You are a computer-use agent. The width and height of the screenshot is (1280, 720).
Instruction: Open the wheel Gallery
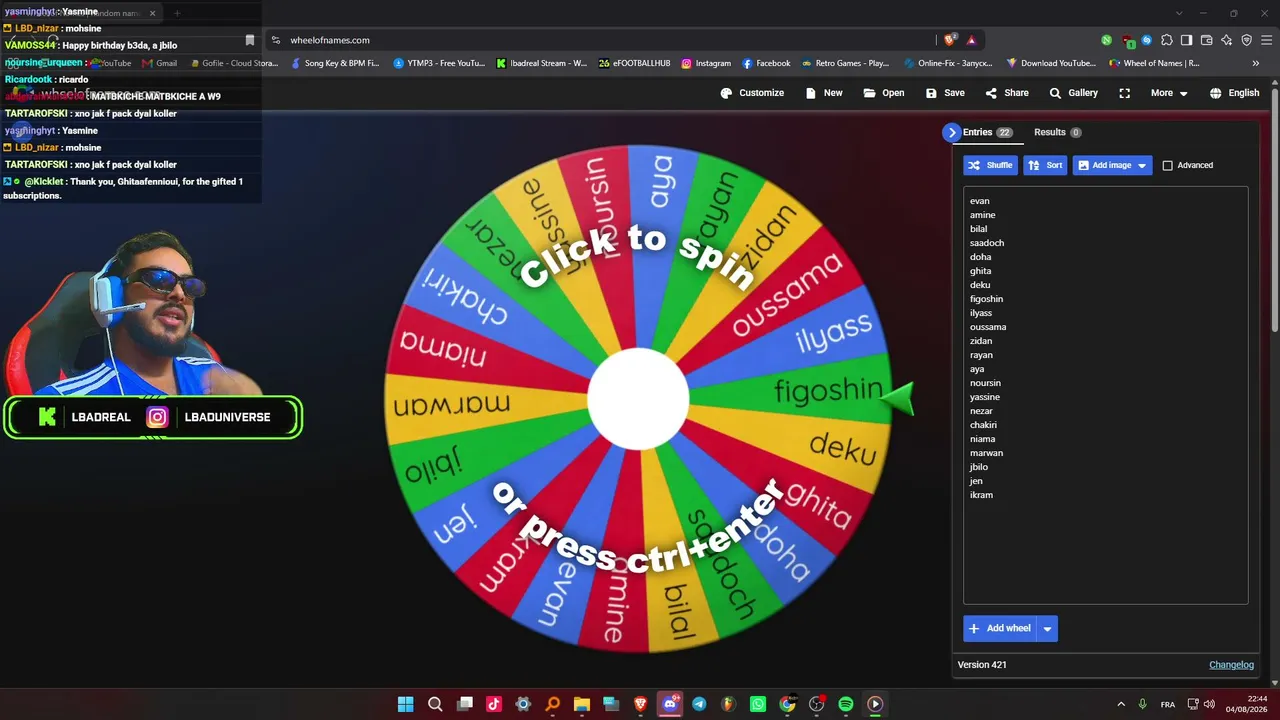[x=1073, y=93]
